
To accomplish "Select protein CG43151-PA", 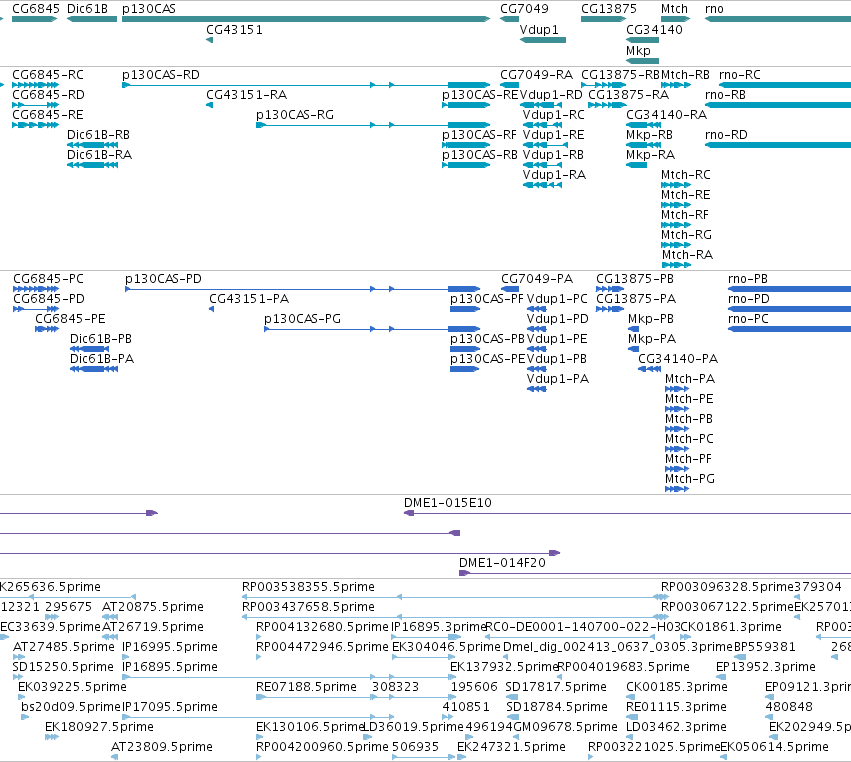I will (249, 299).
